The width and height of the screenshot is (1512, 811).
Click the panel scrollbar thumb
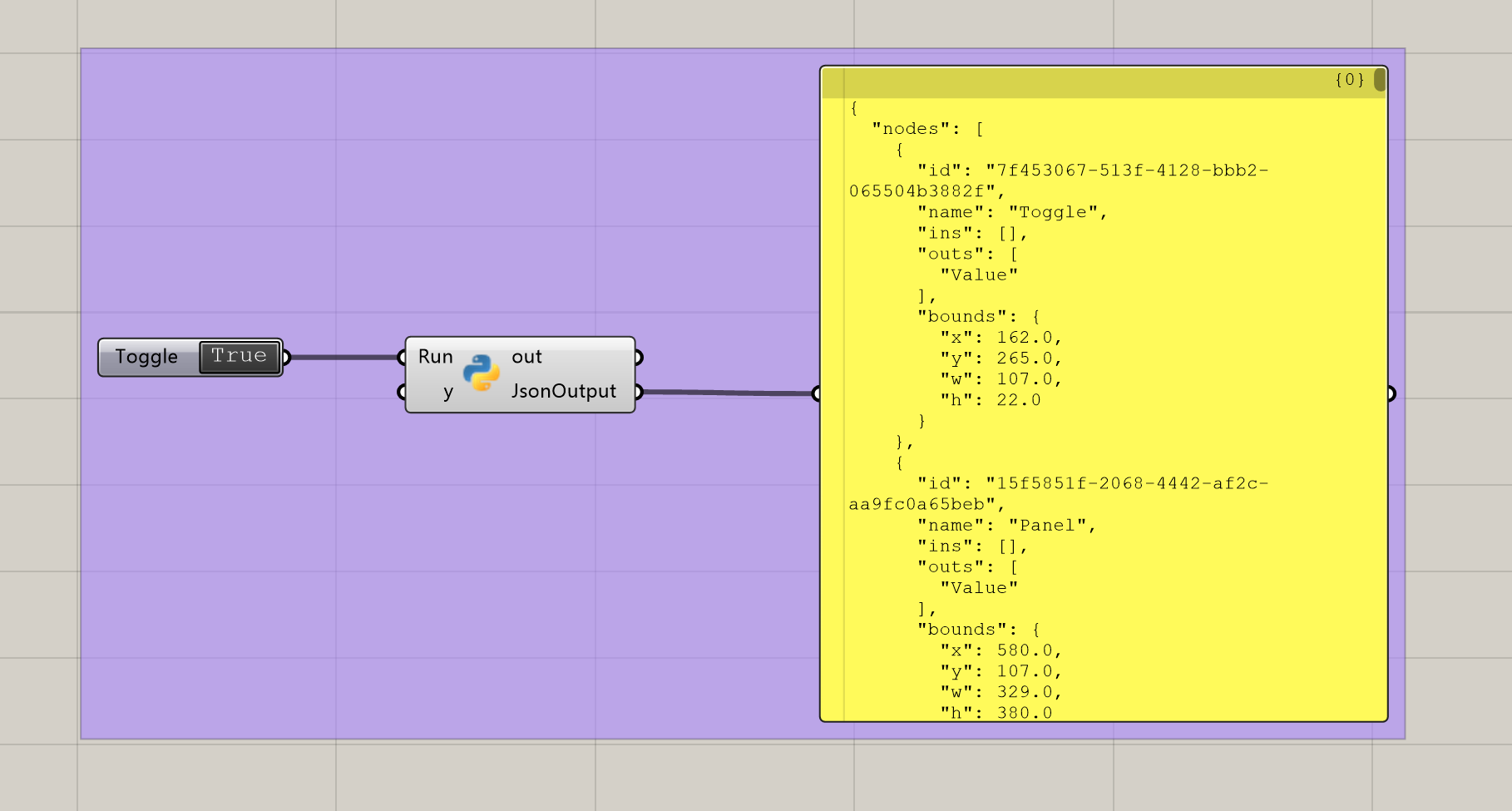click(x=1380, y=80)
